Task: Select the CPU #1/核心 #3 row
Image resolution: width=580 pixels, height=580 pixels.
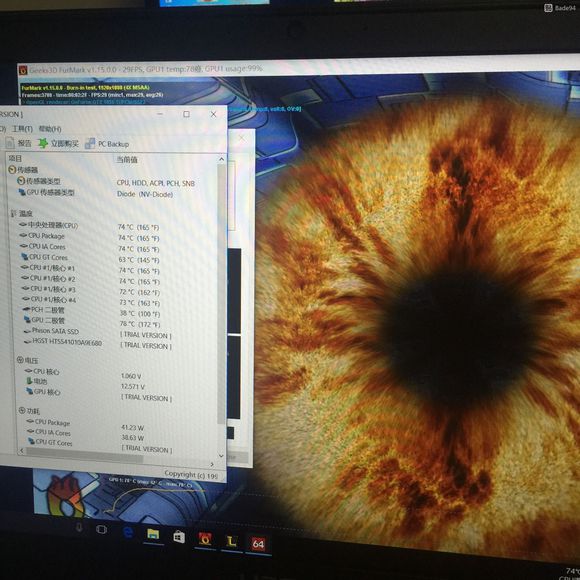Action: pyautogui.click(x=91, y=290)
